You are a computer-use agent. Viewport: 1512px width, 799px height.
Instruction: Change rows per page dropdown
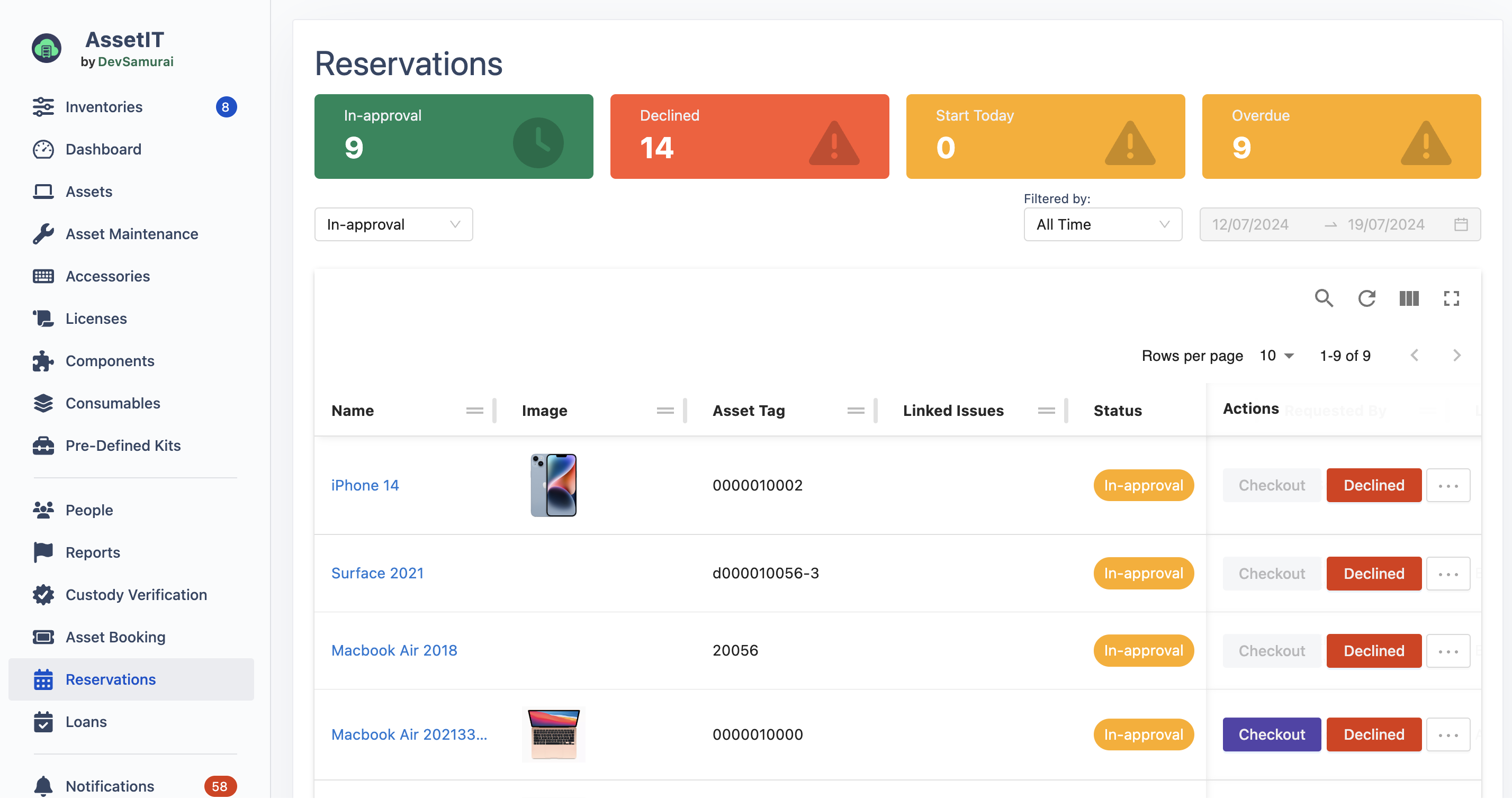[x=1276, y=356]
